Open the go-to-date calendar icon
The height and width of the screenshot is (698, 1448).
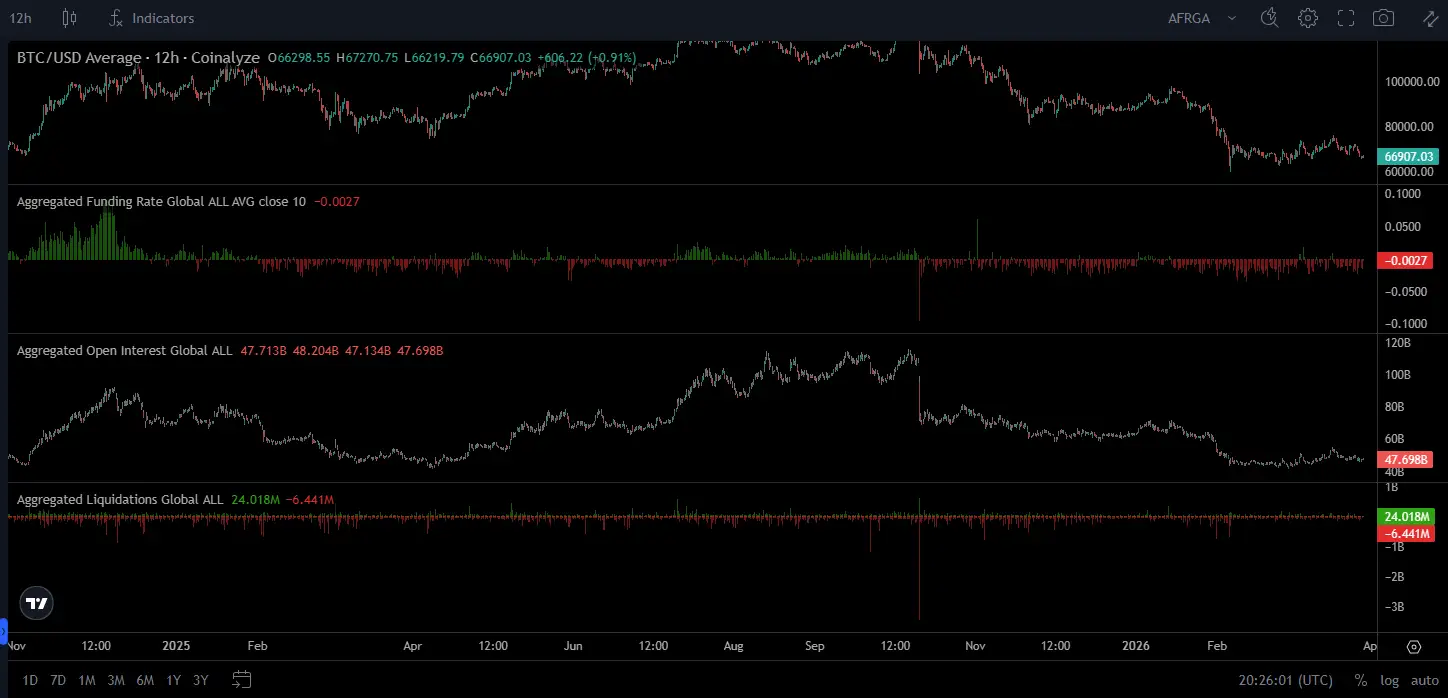[x=241, y=679]
